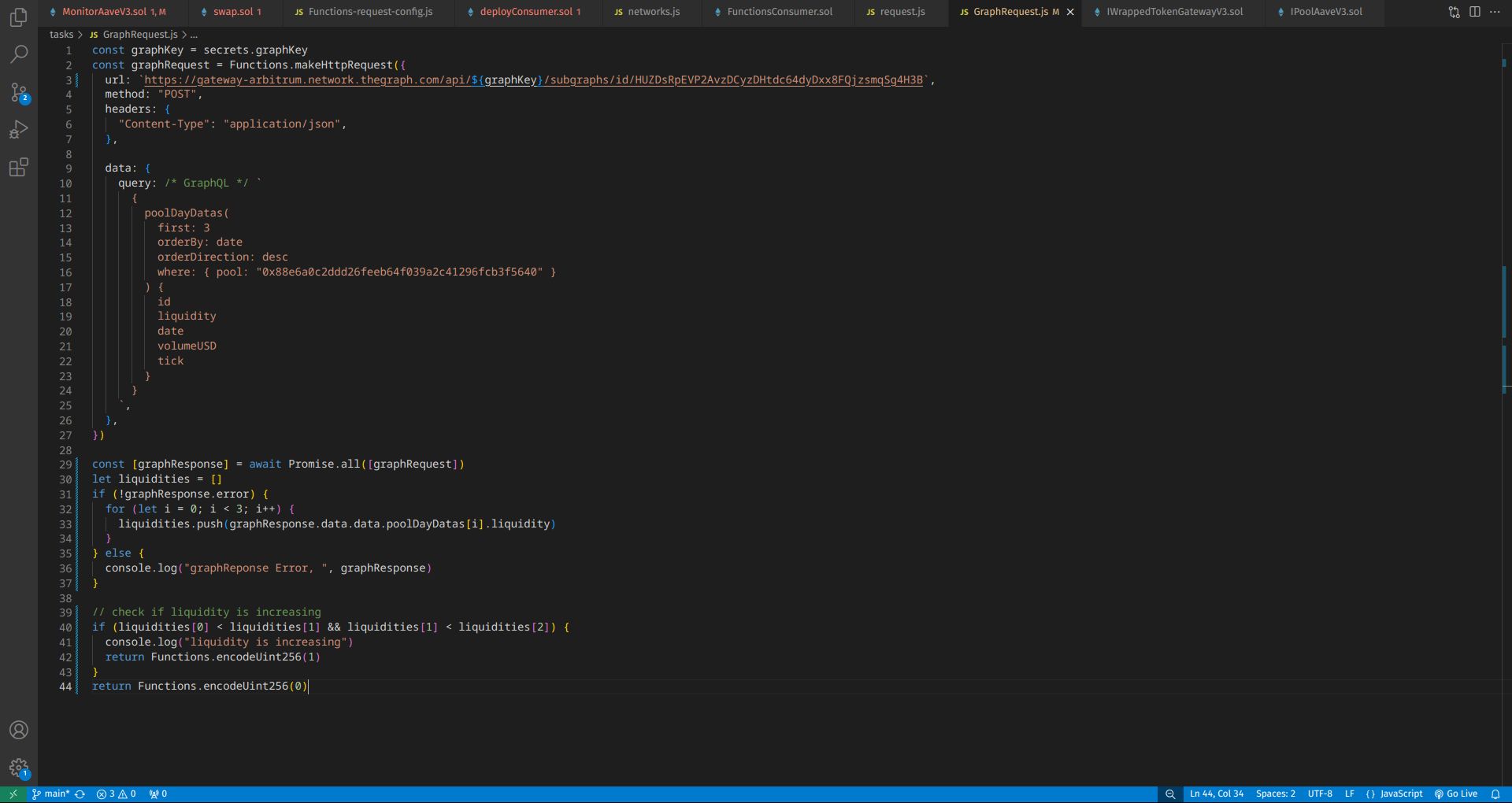The width and height of the screenshot is (1512, 803).
Task: Click 'first: 3' in the GraphQL query
Action: tap(183, 228)
